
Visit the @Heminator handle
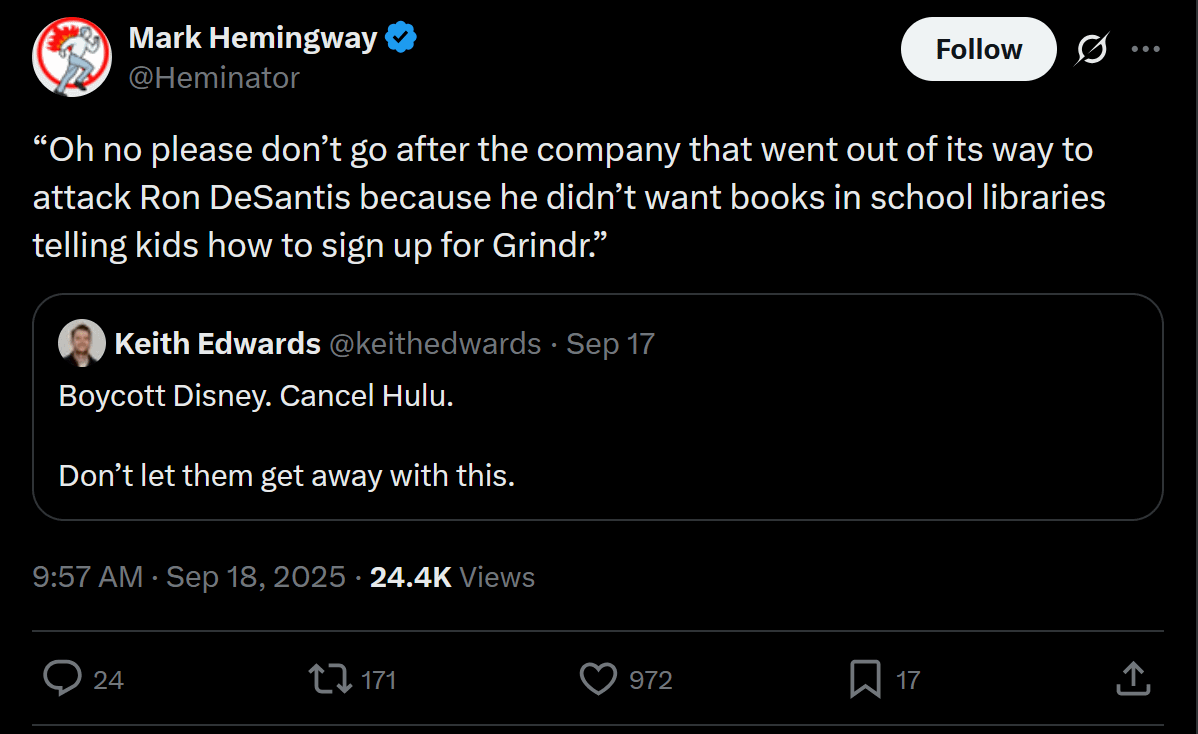point(214,78)
